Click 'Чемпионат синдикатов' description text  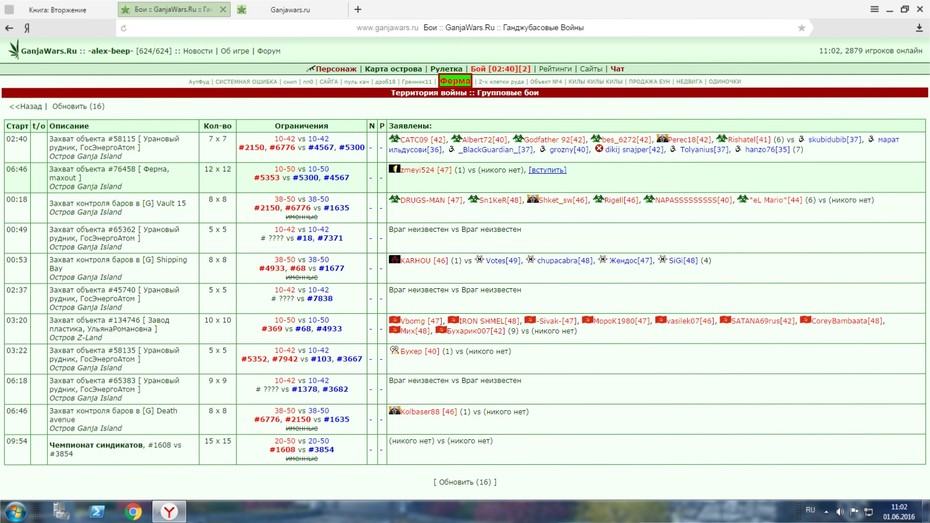[x=96, y=445]
